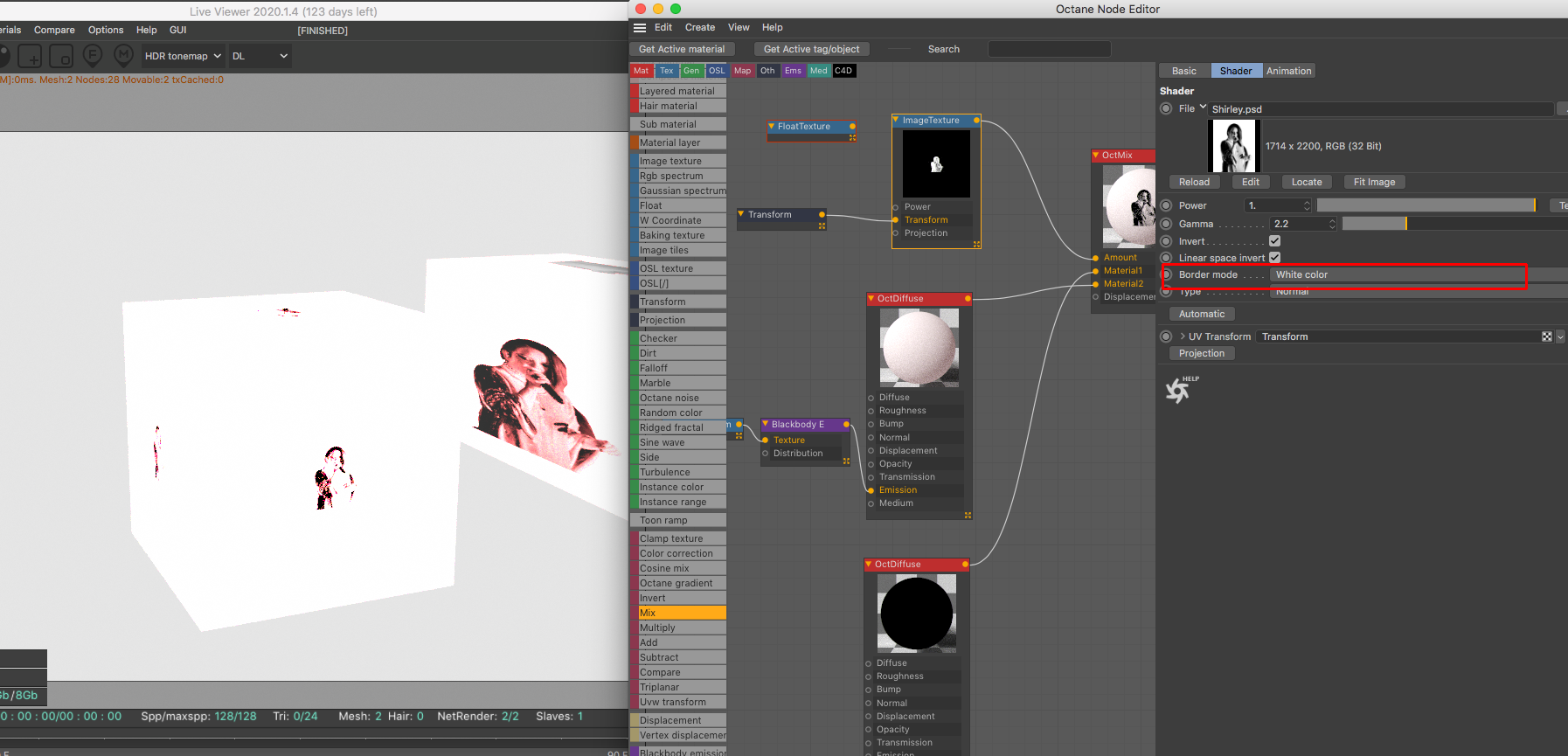Switch to the Animation tab
Viewport: 1568px width, 756px height.
[x=1289, y=71]
